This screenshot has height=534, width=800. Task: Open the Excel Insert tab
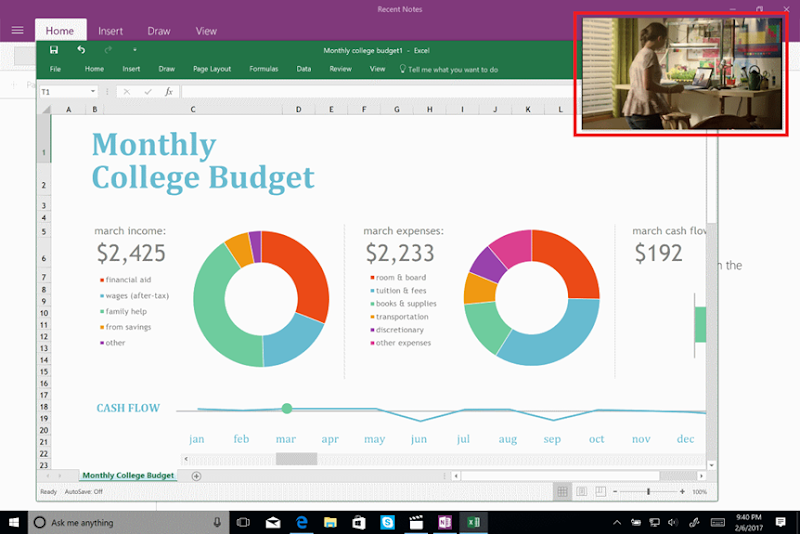(131, 69)
